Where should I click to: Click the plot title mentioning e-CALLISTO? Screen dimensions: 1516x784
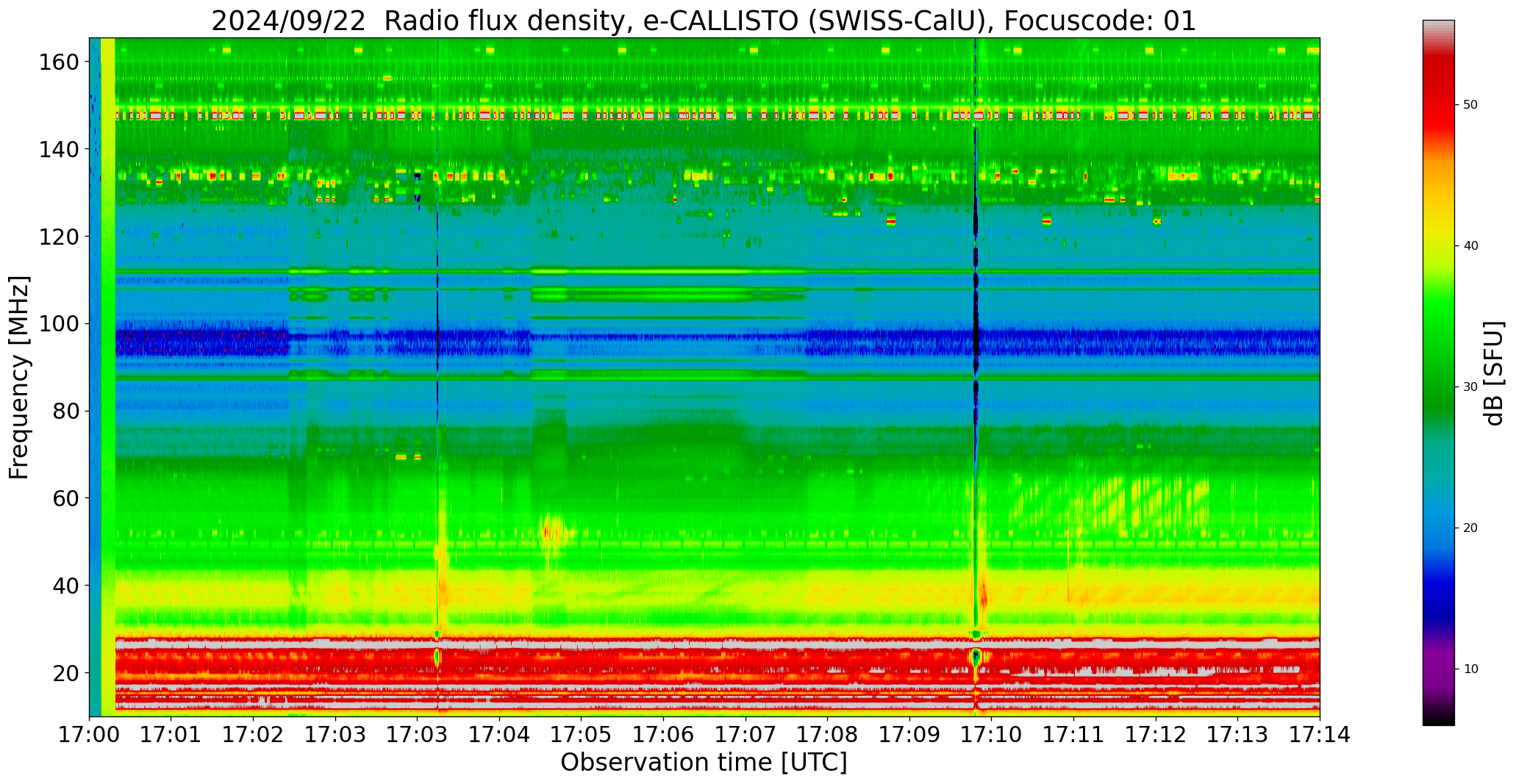point(704,21)
